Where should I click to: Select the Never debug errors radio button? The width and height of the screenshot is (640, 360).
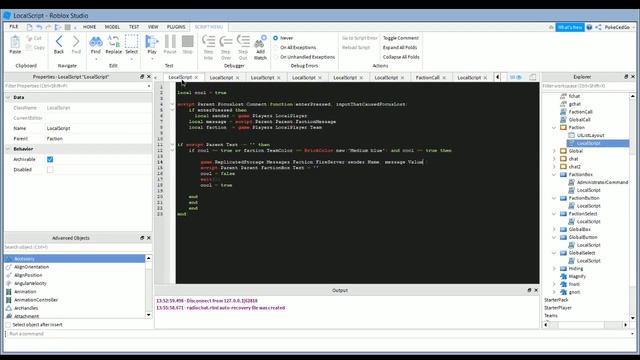pos(276,38)
